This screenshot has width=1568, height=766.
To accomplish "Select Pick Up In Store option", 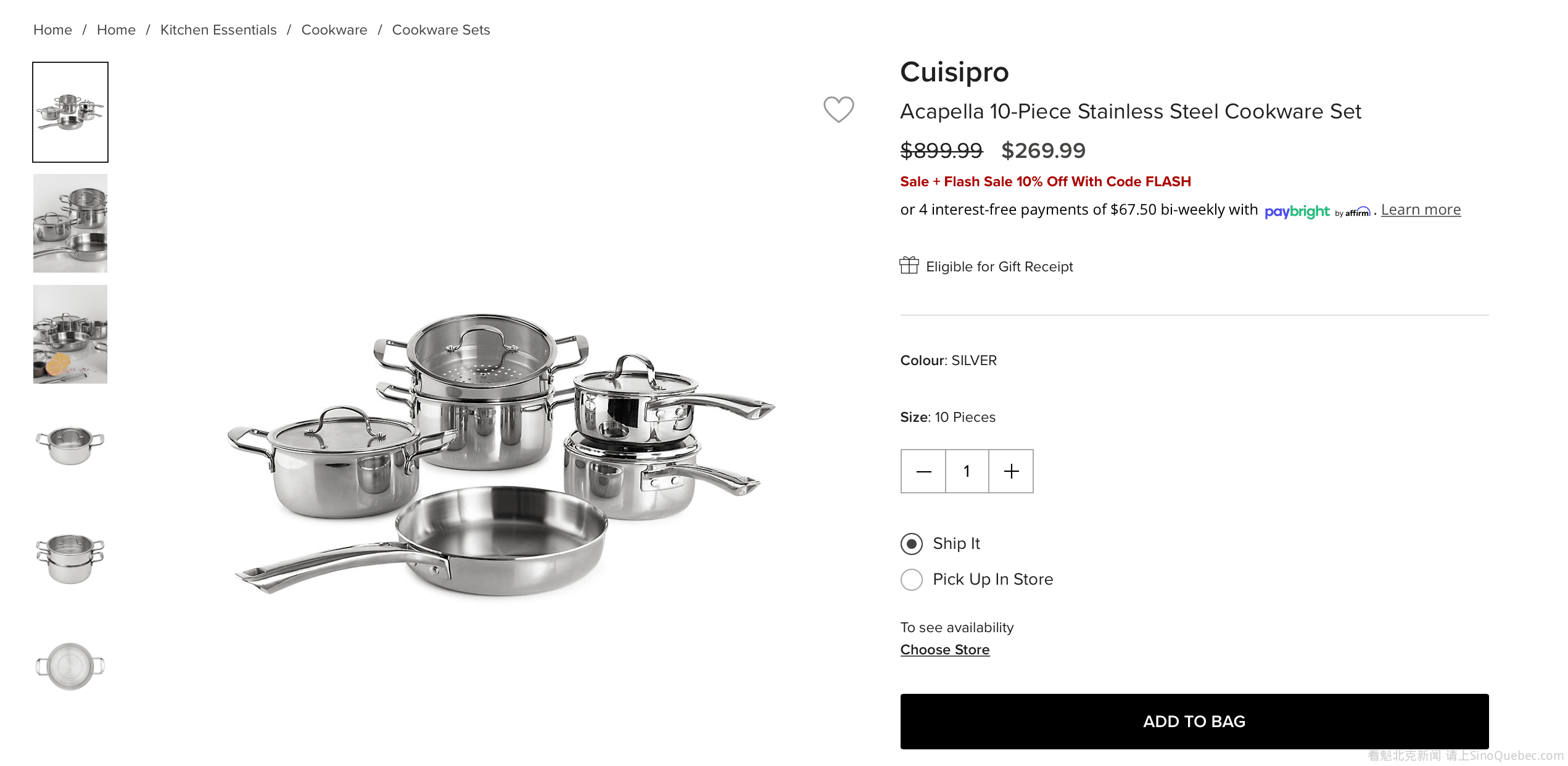I will [912, 580].
